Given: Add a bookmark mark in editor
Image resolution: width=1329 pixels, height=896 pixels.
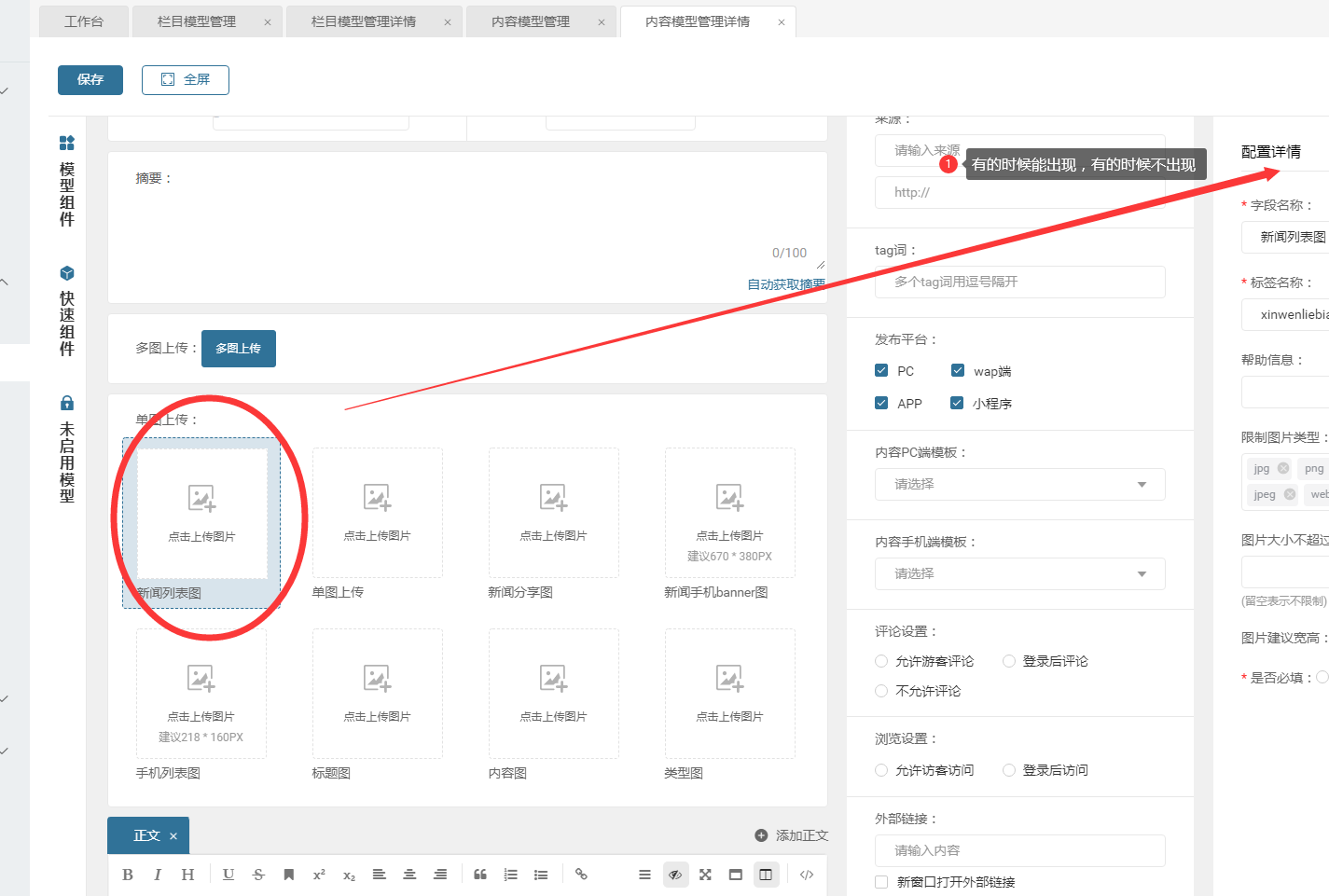Looking at the screenshot, I should pos(289,875).
